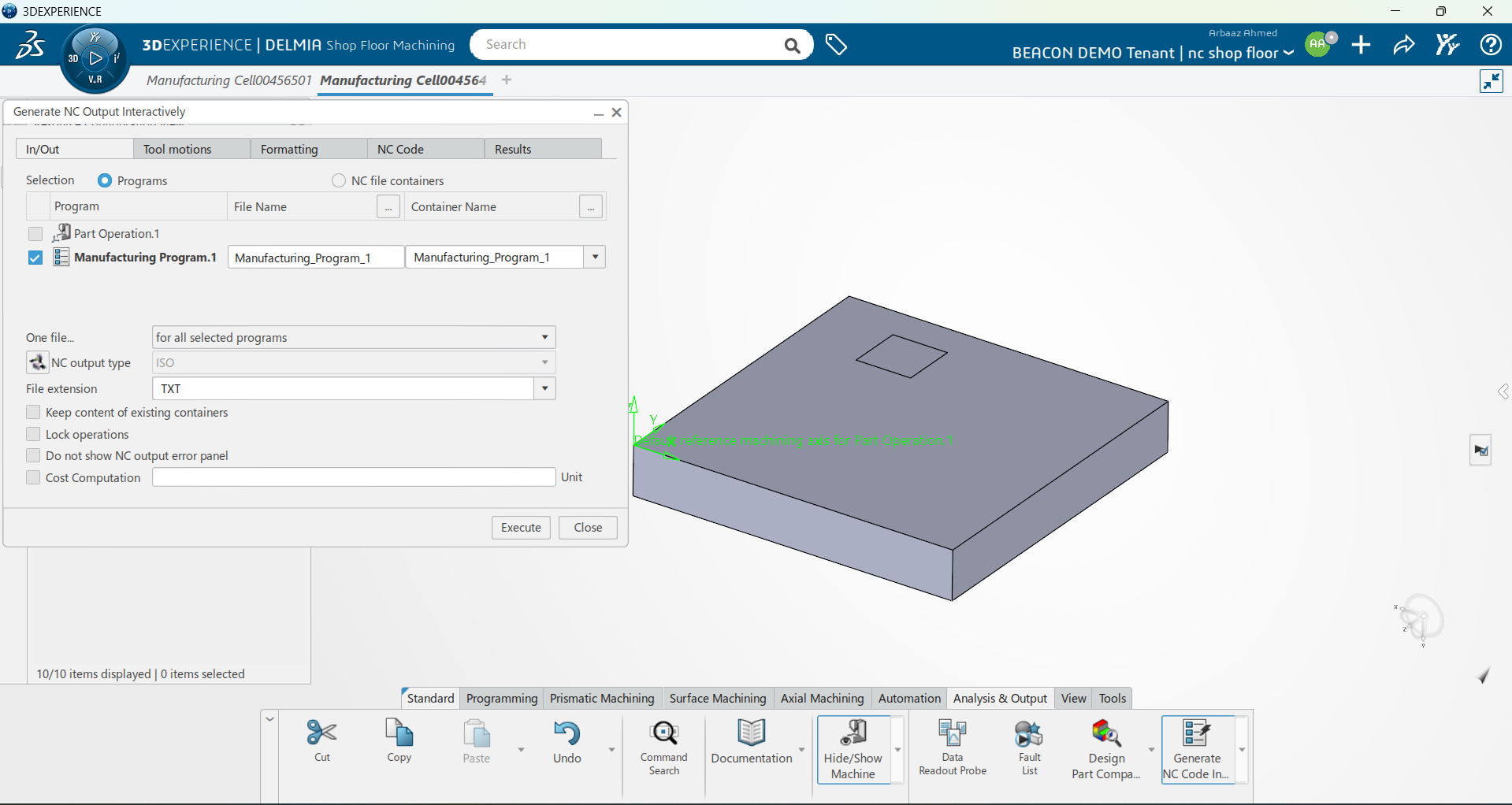Click the Undo tool
Screen dimensions: 1512x805
[567, 741]
